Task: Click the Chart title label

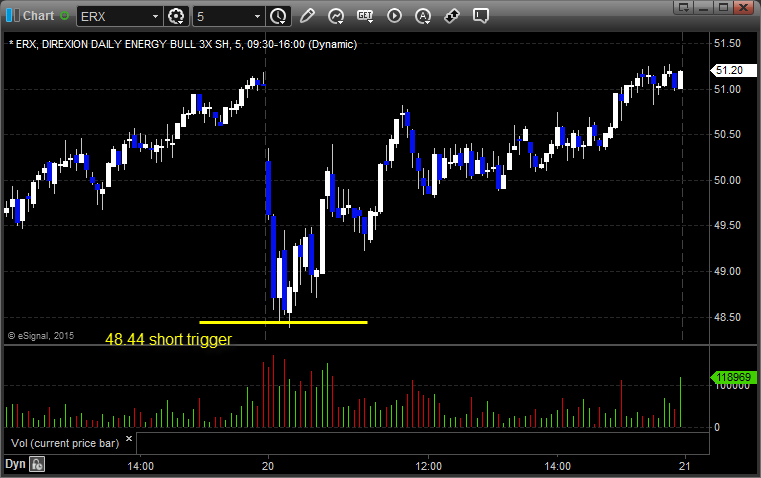Action: coord(39,16)
